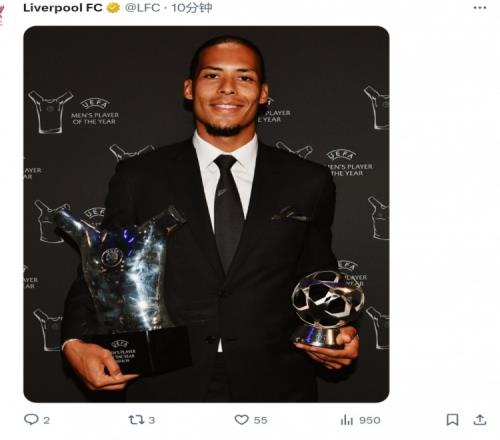View analytics via the bar chart icon
The height and width of the screenshot is (440, 500).
[x=346, y=420]
